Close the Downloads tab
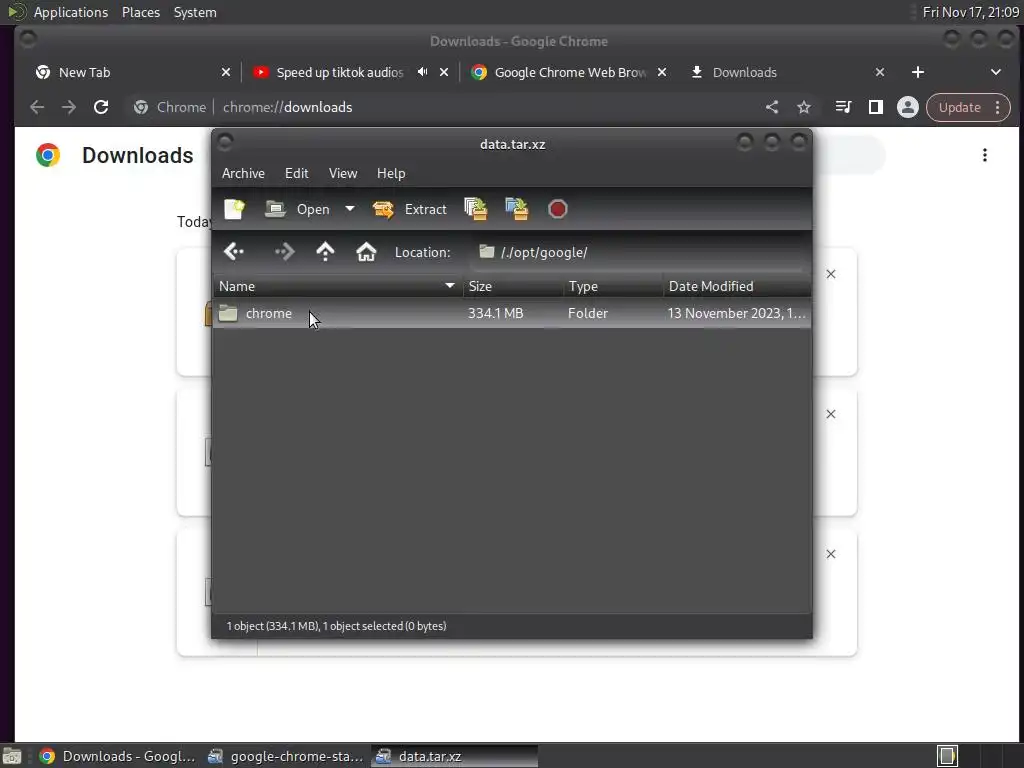1024x768 pixels. click(x=880, y=72)
